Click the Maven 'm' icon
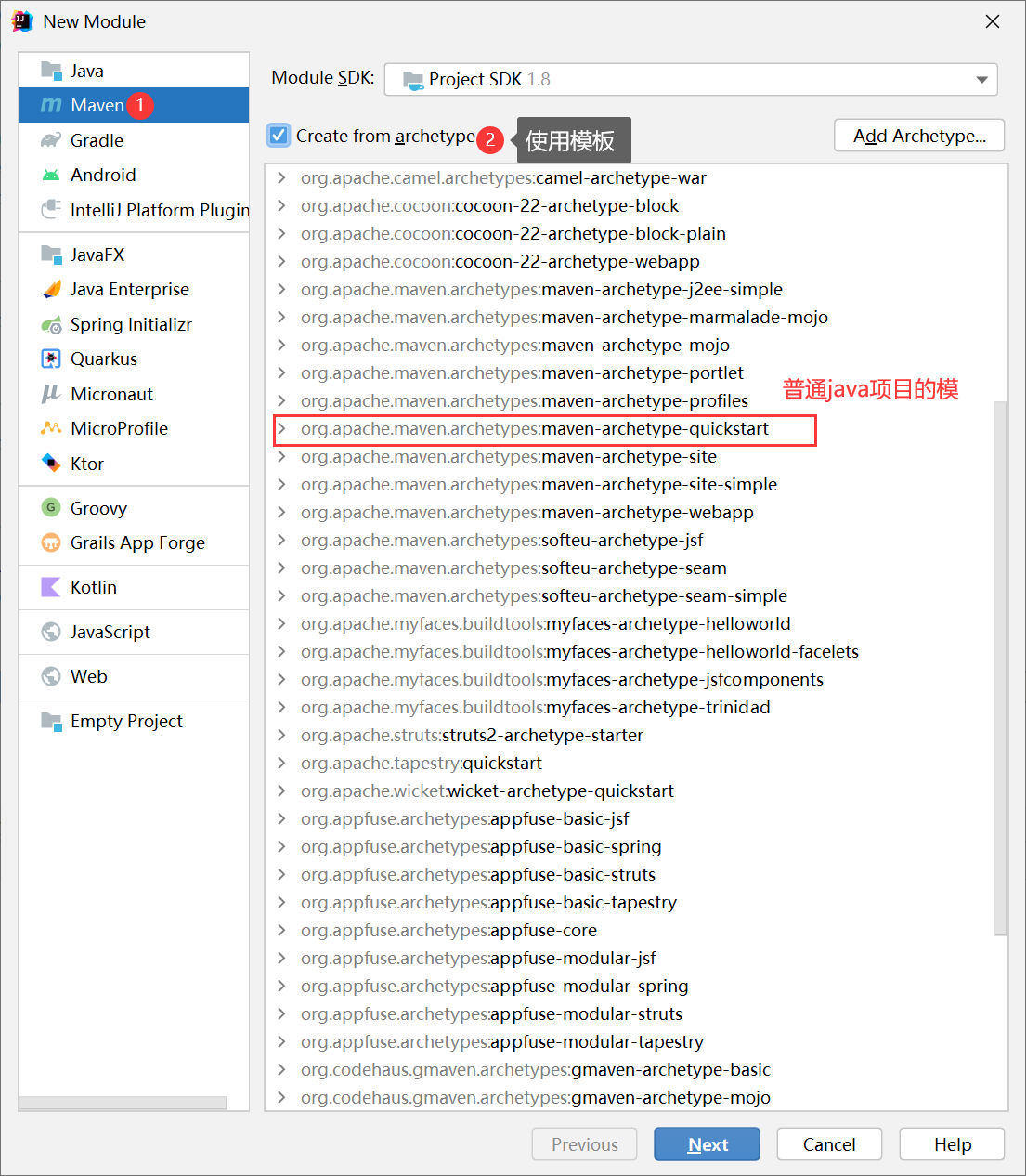 click(x=51, y=105)
